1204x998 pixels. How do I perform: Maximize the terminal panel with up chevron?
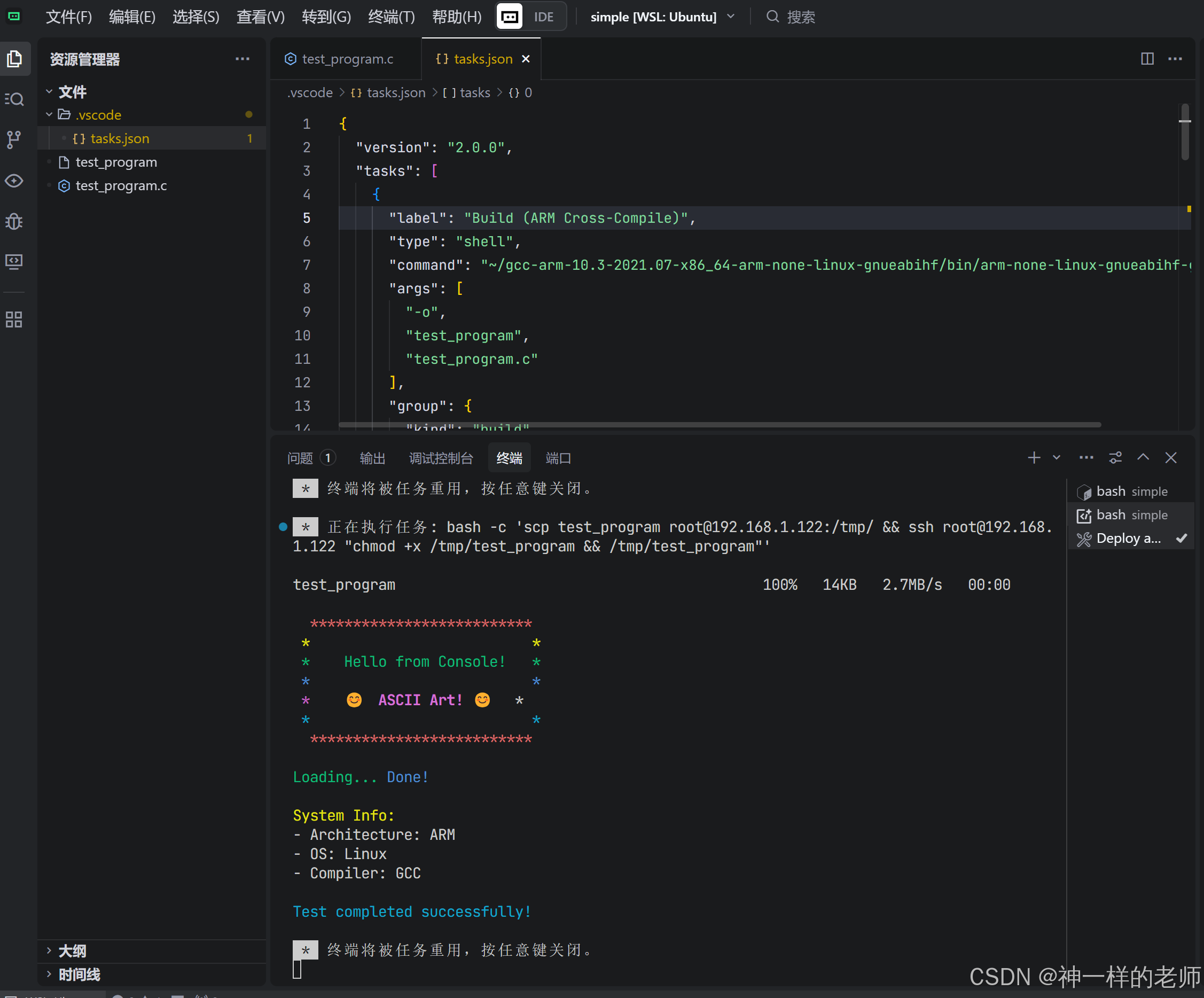[1143, 458]
